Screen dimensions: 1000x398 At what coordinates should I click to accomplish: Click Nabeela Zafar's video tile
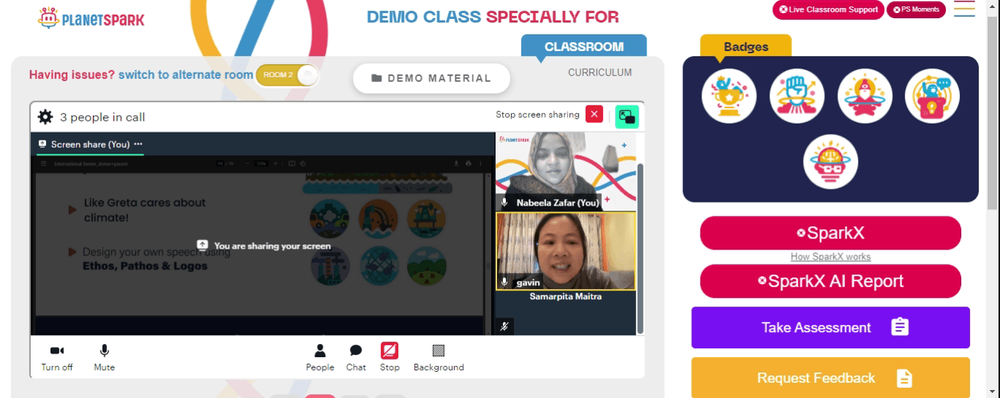click(x=566, y=171)
